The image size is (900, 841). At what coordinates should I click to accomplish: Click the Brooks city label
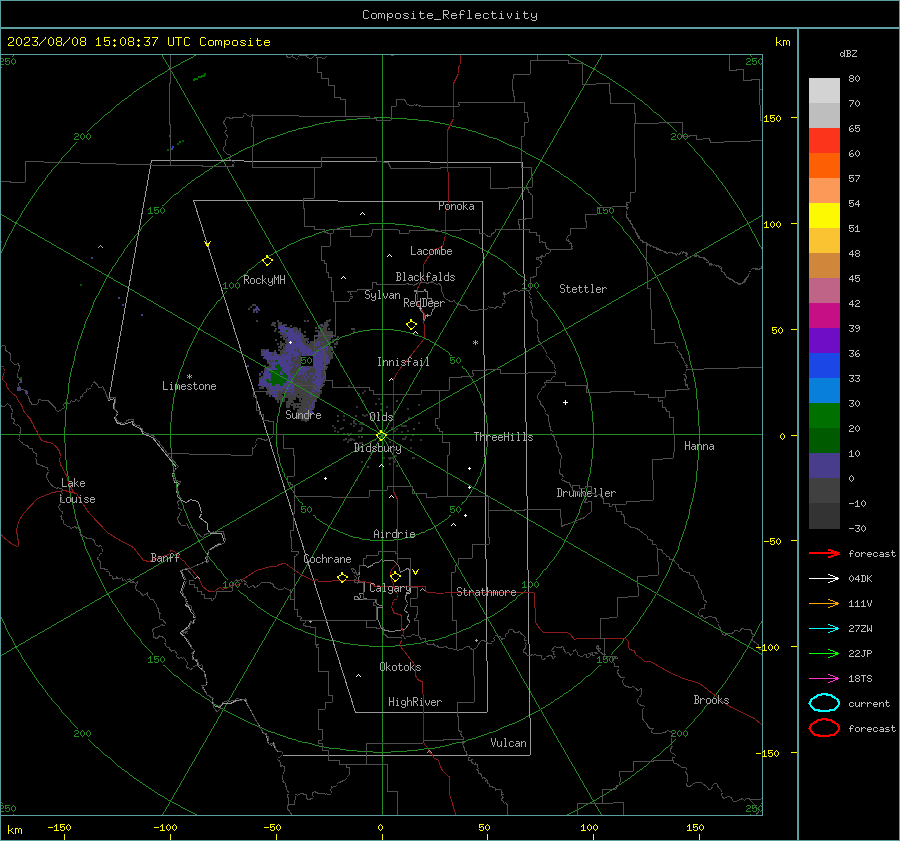point(711,700)
